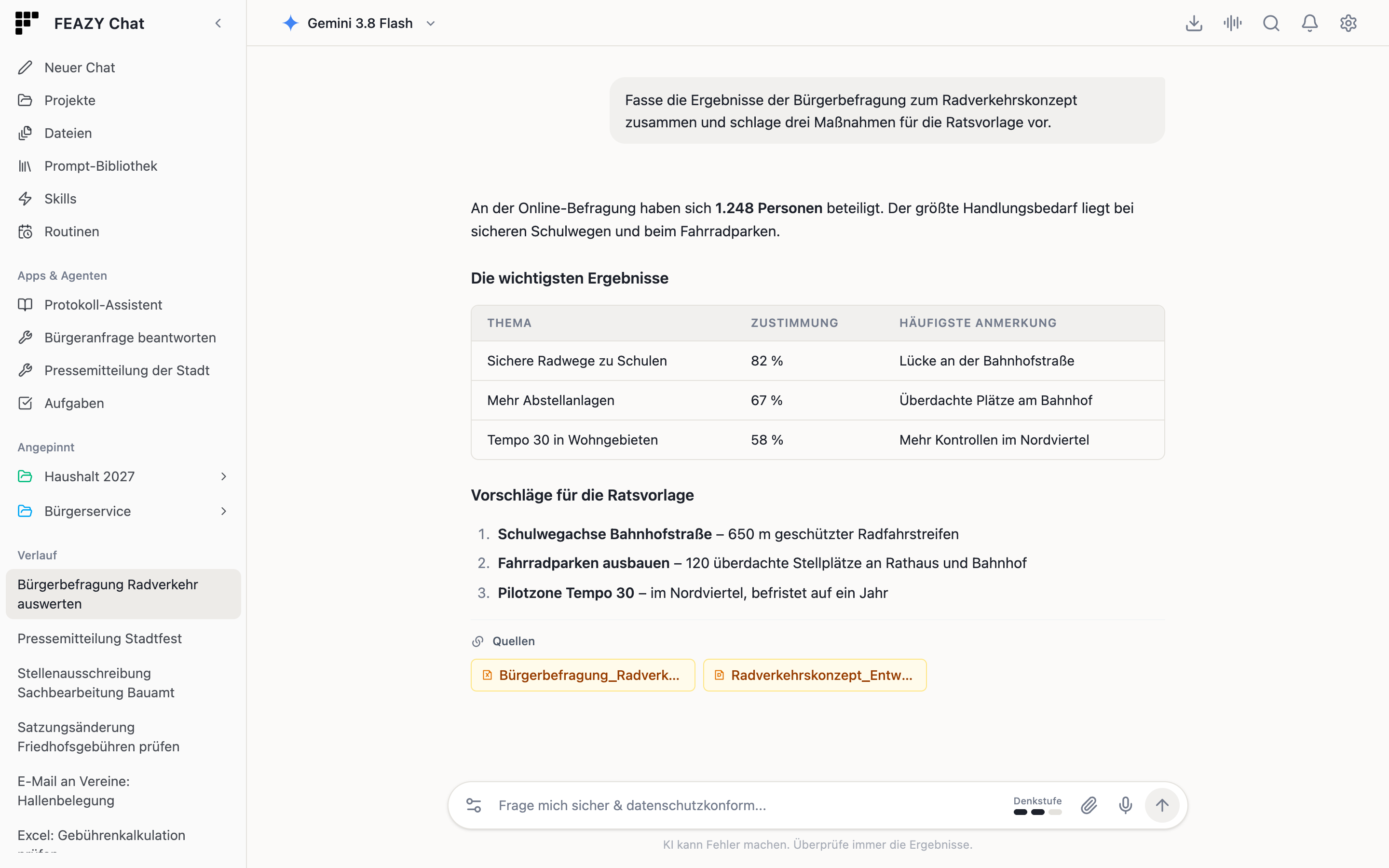1389x868 pixels.
Task: Click the audio waveform icon
Action: click(1232, 24)
